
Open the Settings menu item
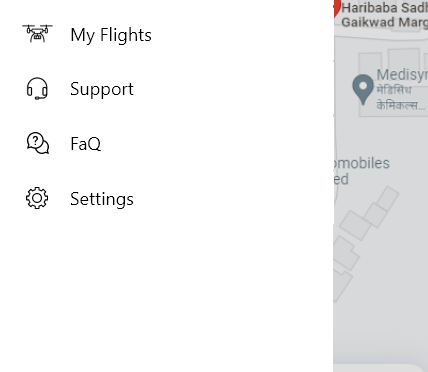click(102, 199)
